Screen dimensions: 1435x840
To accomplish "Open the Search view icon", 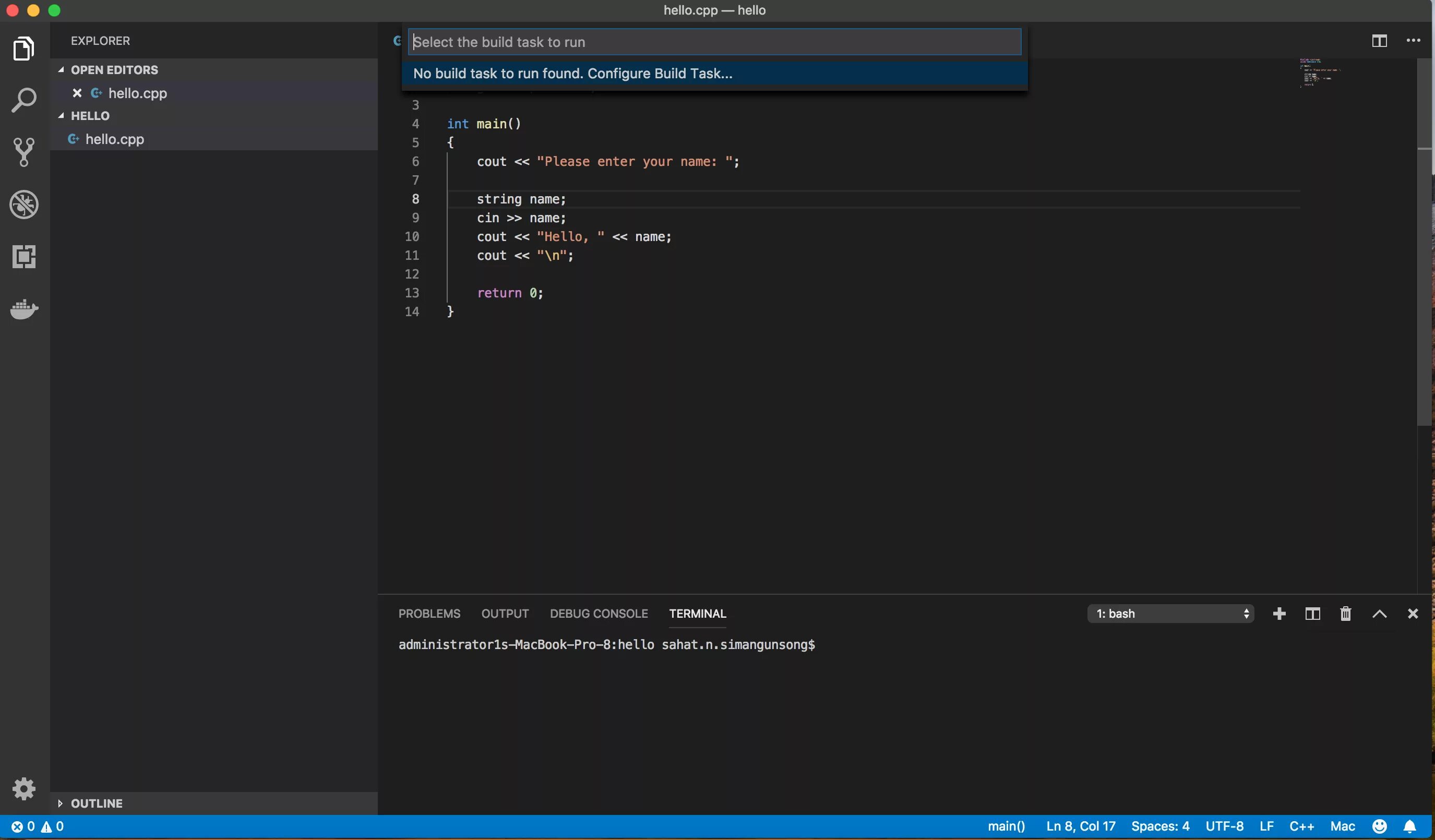I will pyautogui.click(x=23, y=100).
